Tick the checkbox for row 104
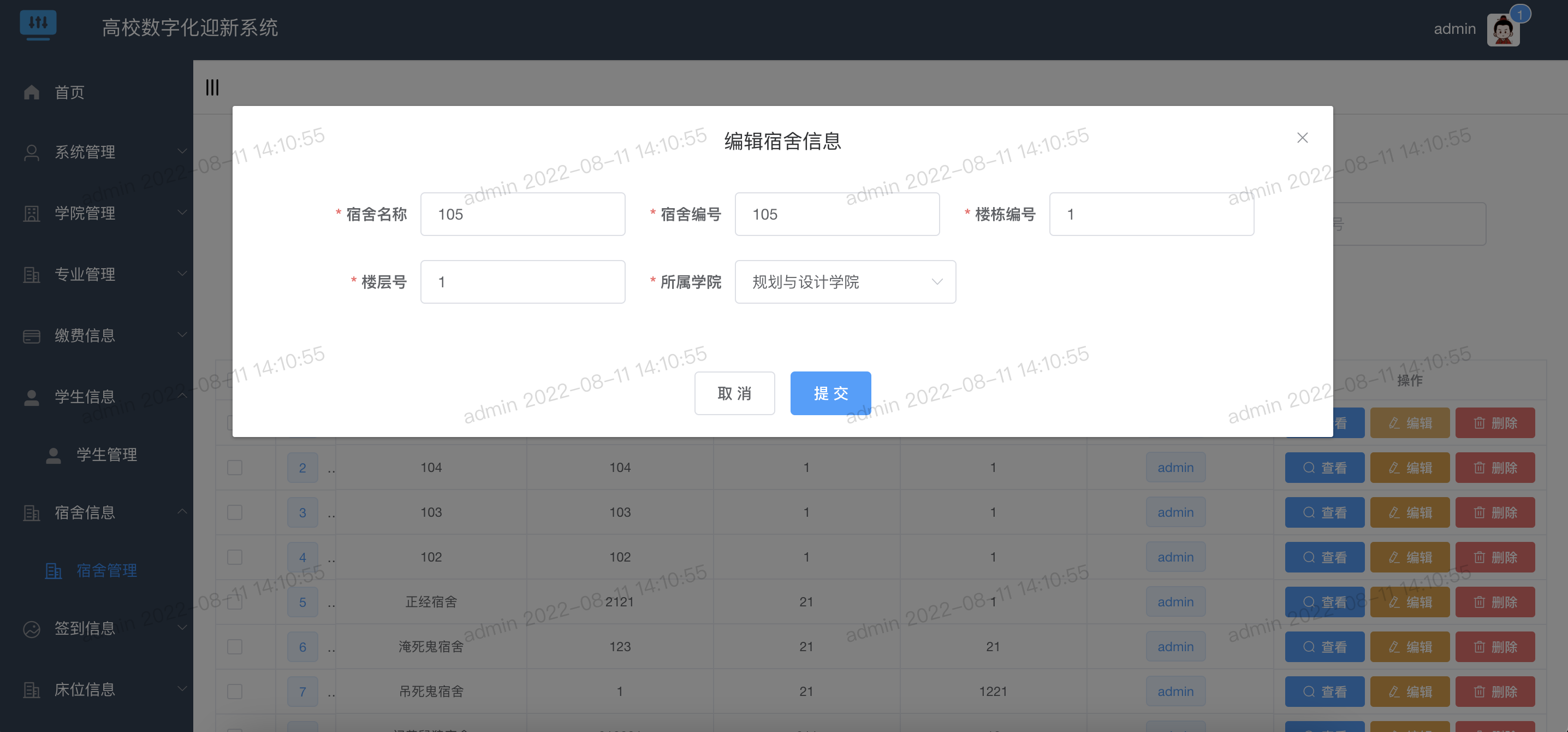Viewport: 1568px width, 732px height. pyautogui.click(x=235, y=468)
